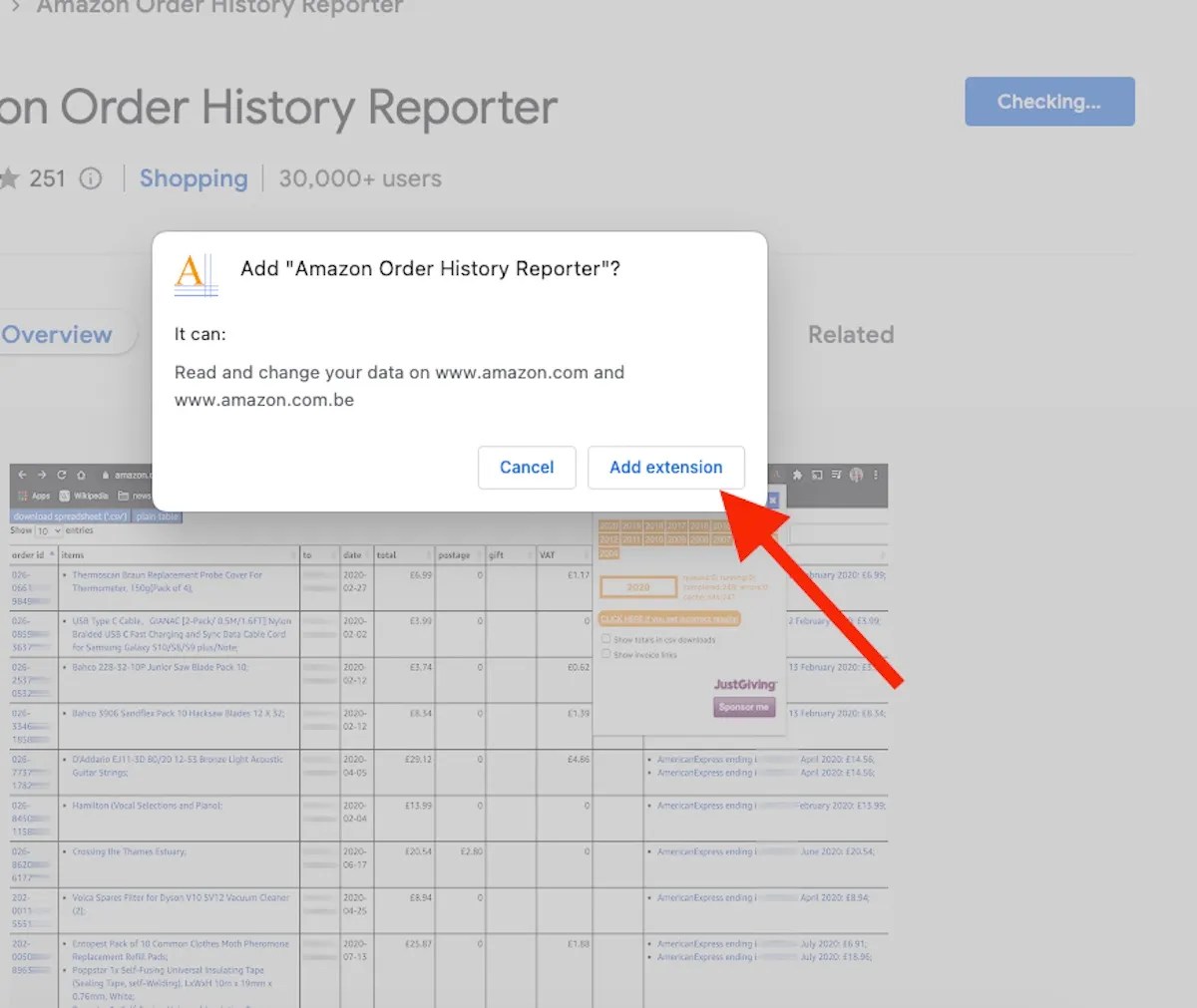This screenshot has width=1197, height=1008.
Task: Sort by the total column header
Action: pos(404,555)
